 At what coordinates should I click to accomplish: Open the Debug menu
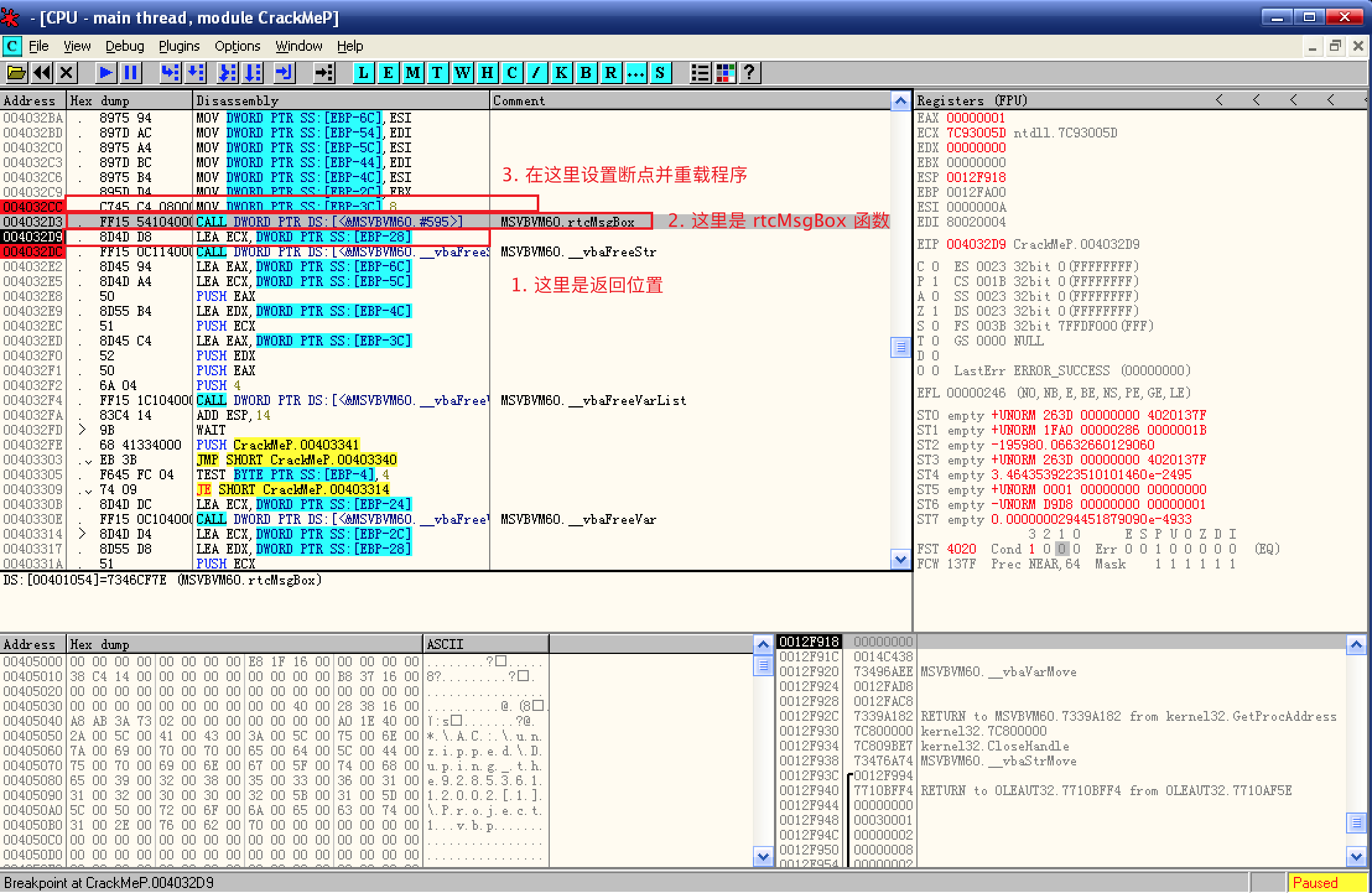(x=124, y=46)
